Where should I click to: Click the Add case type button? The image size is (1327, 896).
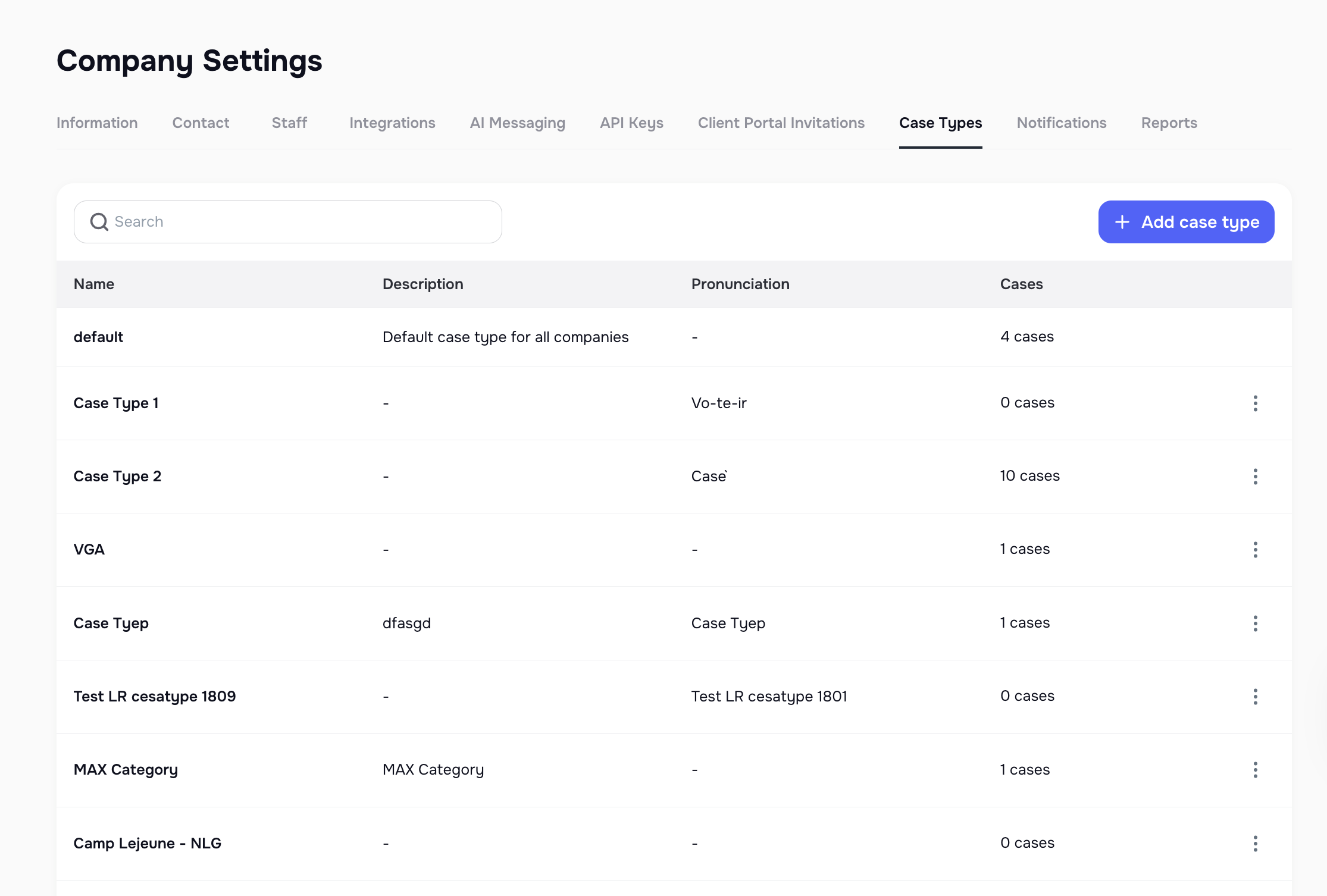(1186, 221)
